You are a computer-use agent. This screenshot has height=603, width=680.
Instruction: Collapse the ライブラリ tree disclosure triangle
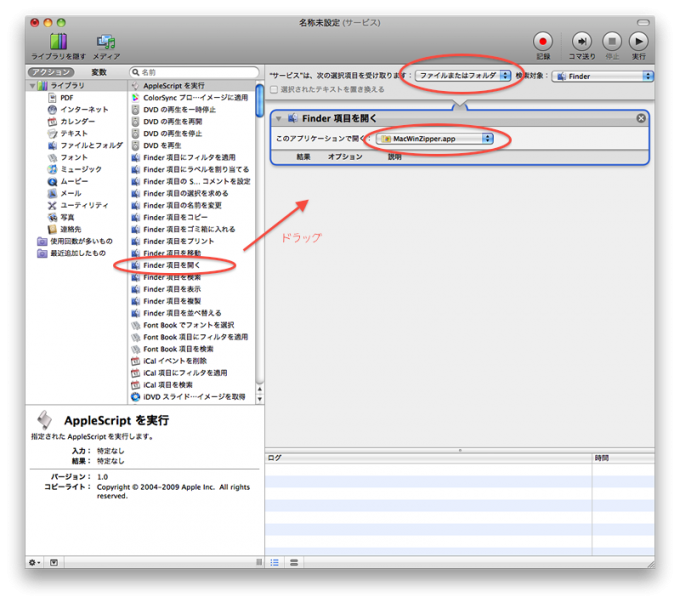point(31,86)
